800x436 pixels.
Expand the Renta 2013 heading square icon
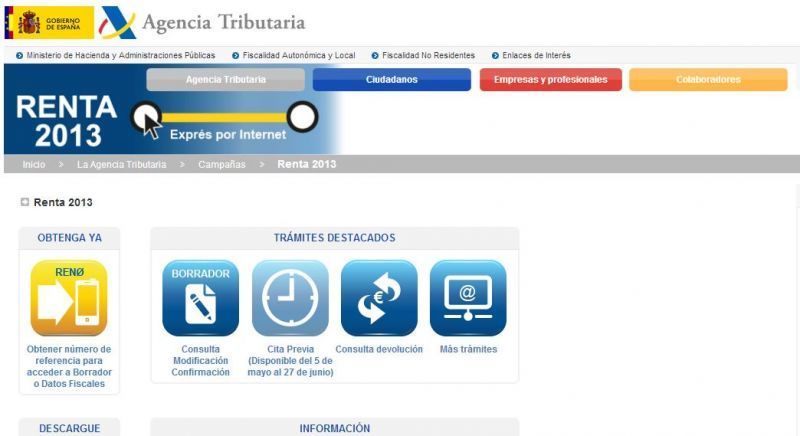24,202
